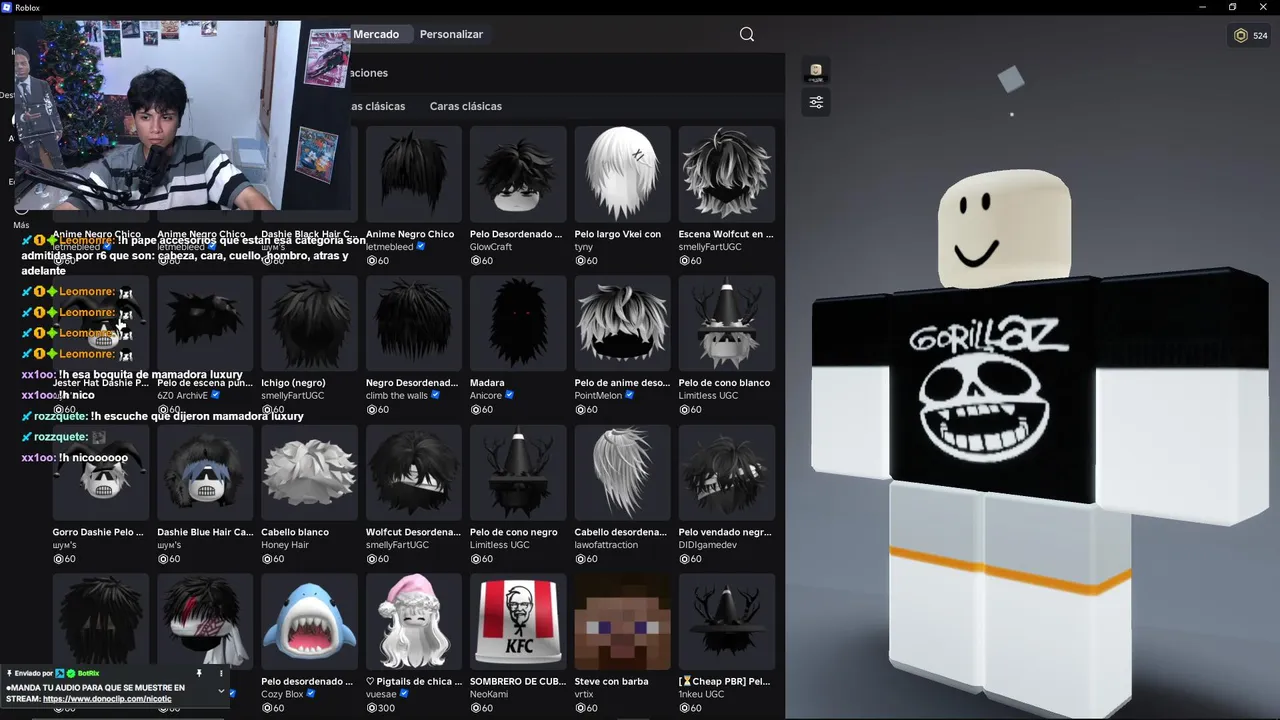This screenshot has width=1280, height=720.
Task: Select the Pelo de anime by PointMelon
Action: pos(622,323)
